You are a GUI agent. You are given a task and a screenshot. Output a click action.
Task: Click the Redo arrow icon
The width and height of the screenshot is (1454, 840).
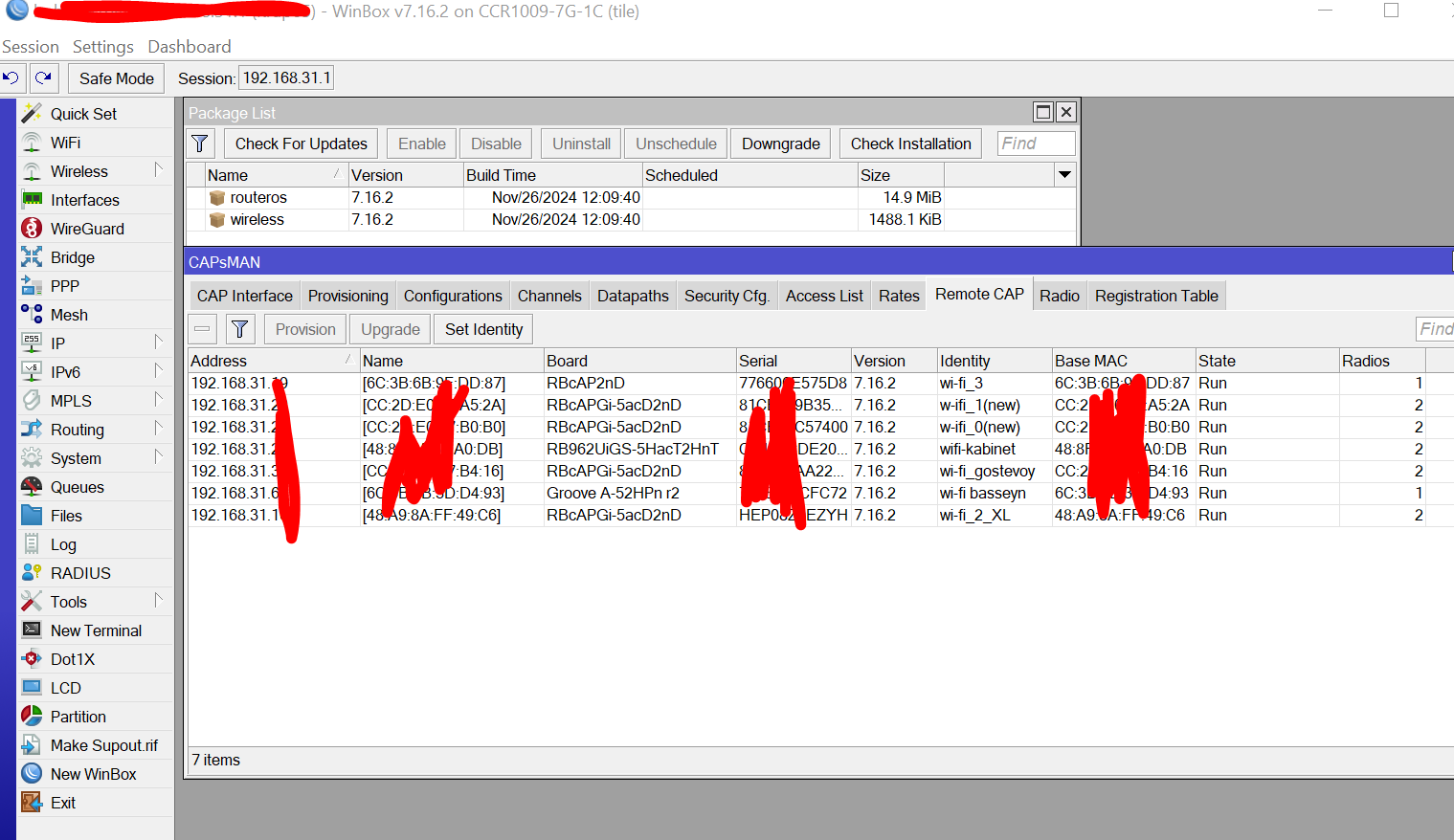(44, 78)
